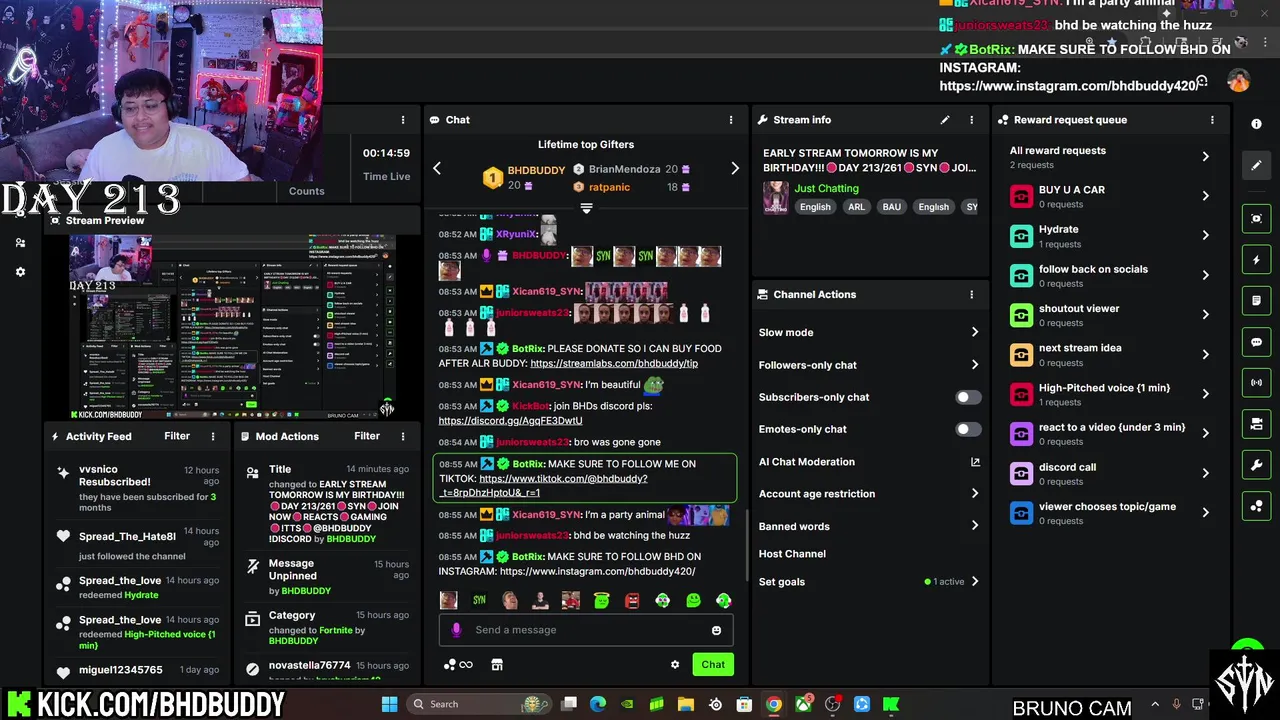Open Xbox app in taskbar
This screenshot has width=1280, height=720.
click(803, 704)
